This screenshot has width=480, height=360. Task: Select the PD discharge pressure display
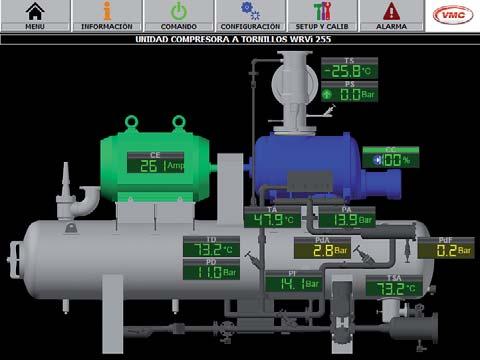[211, 269]
